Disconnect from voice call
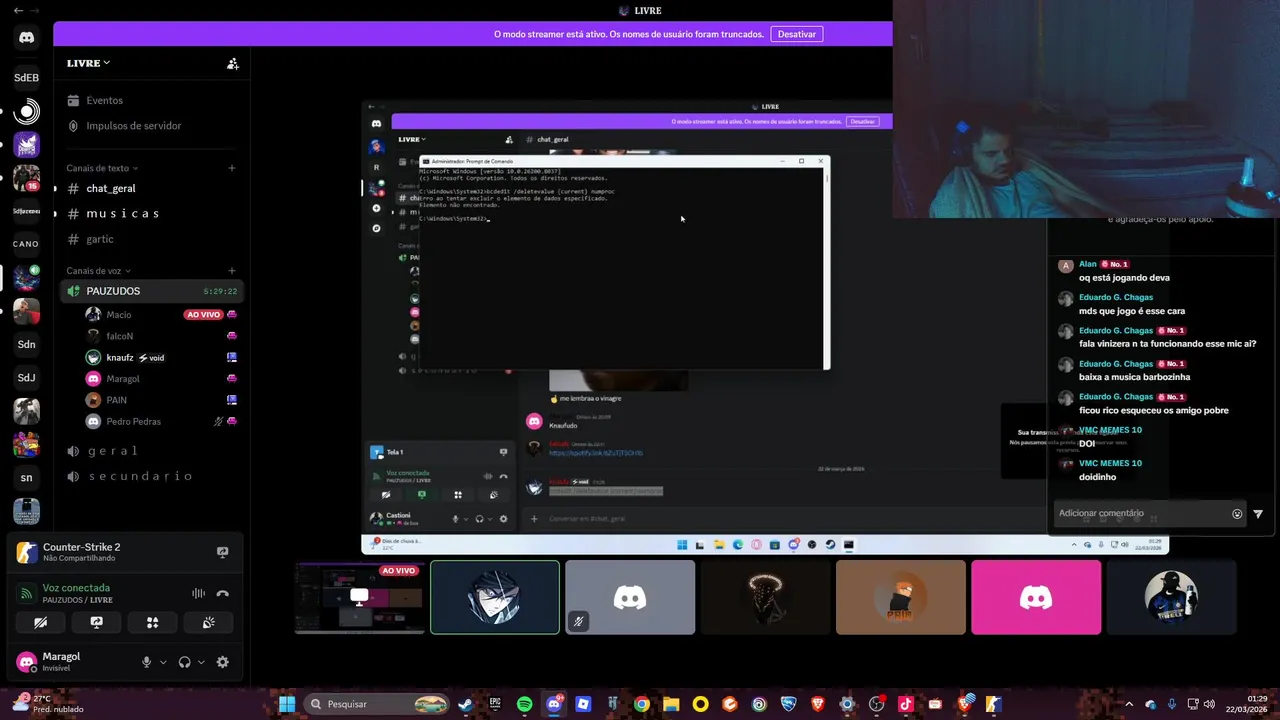The height and width of the screenshot is (720, 1280). pos(222,593)
